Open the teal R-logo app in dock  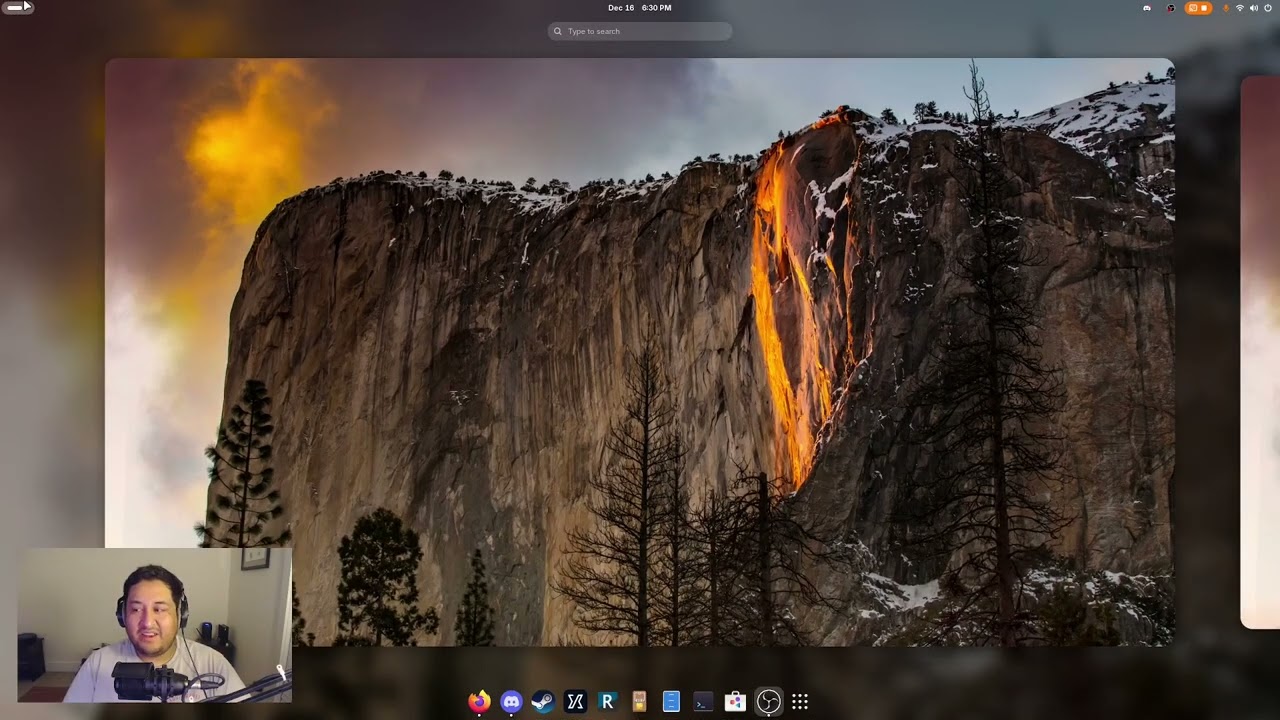point(607,702)
